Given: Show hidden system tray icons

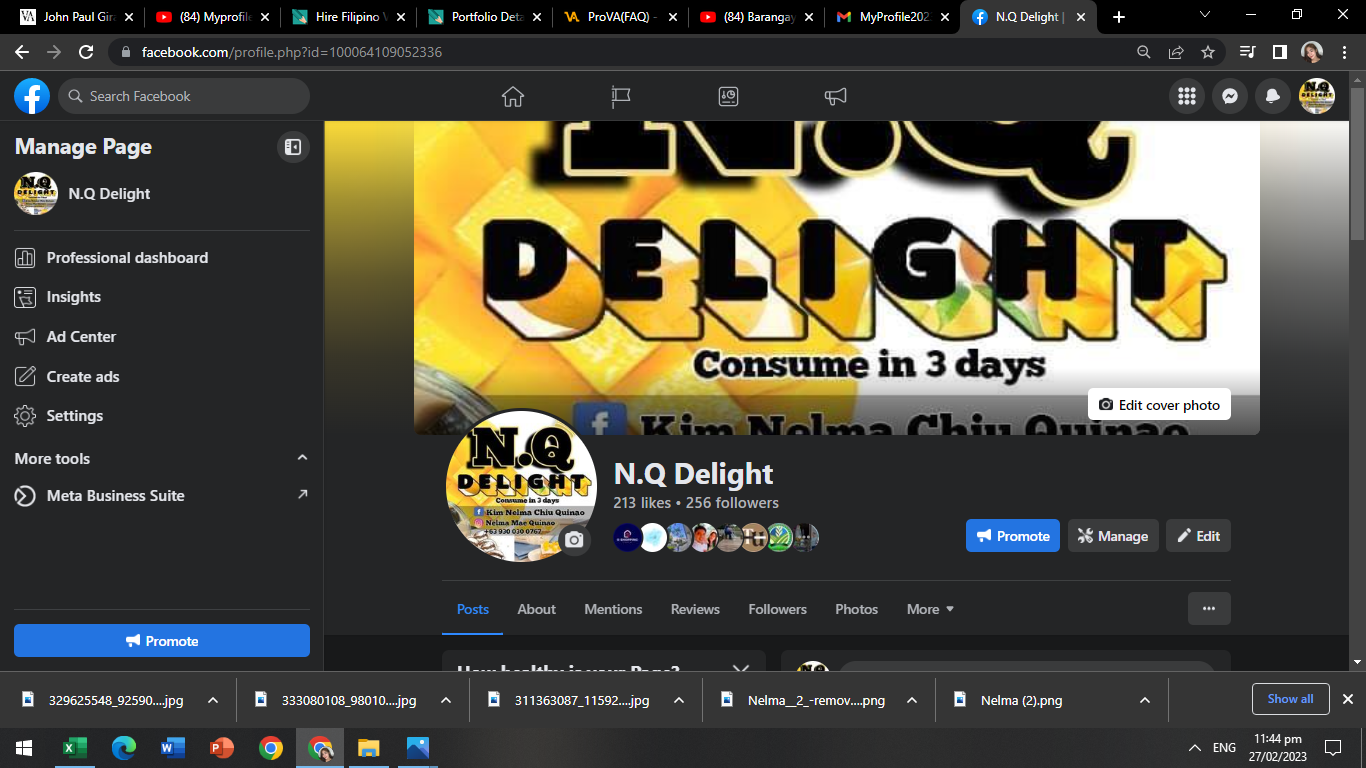Looking at the screenshot, I should point(1194,748).
